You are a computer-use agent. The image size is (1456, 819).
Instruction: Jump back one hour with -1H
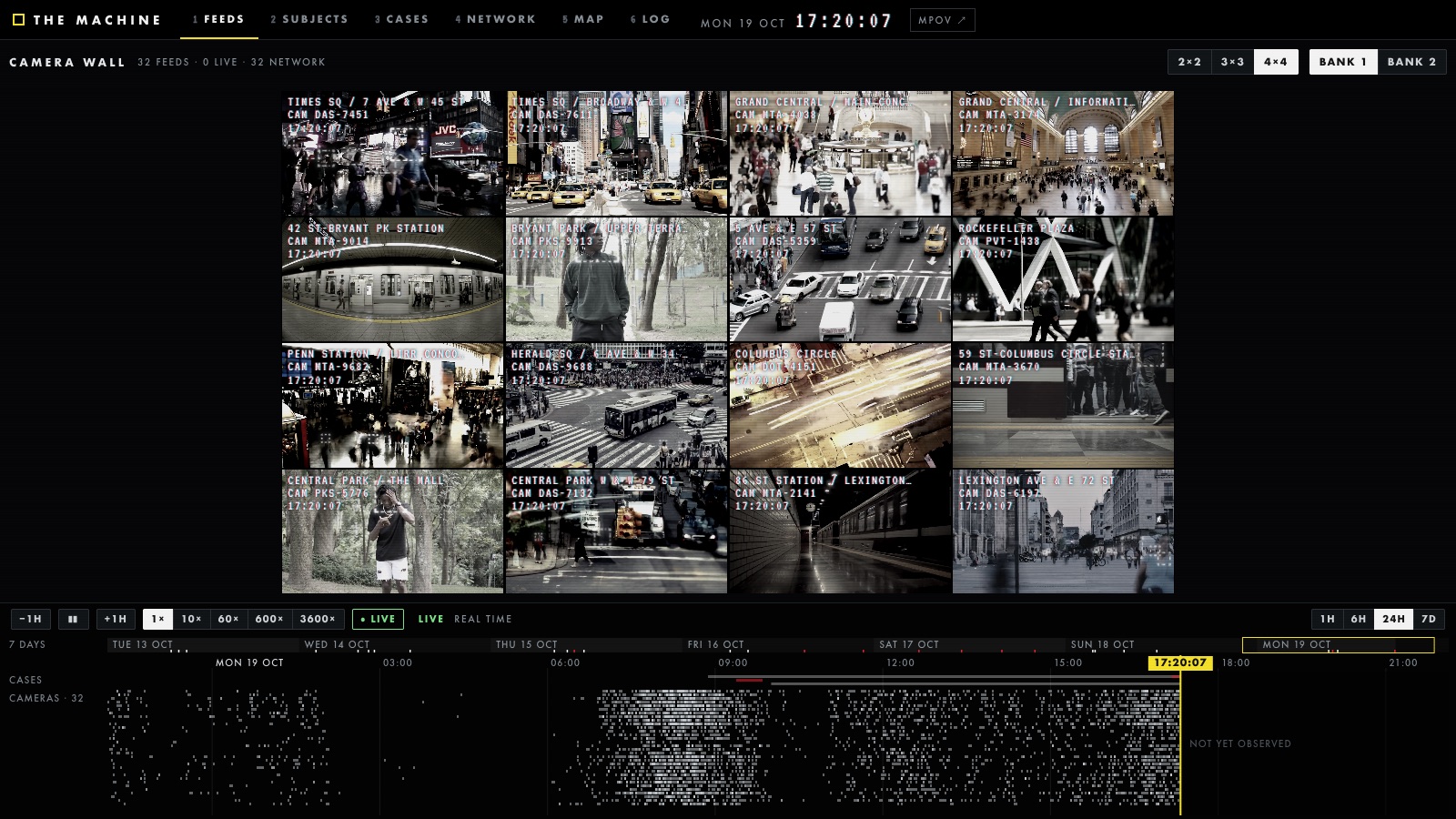point(31,619)
